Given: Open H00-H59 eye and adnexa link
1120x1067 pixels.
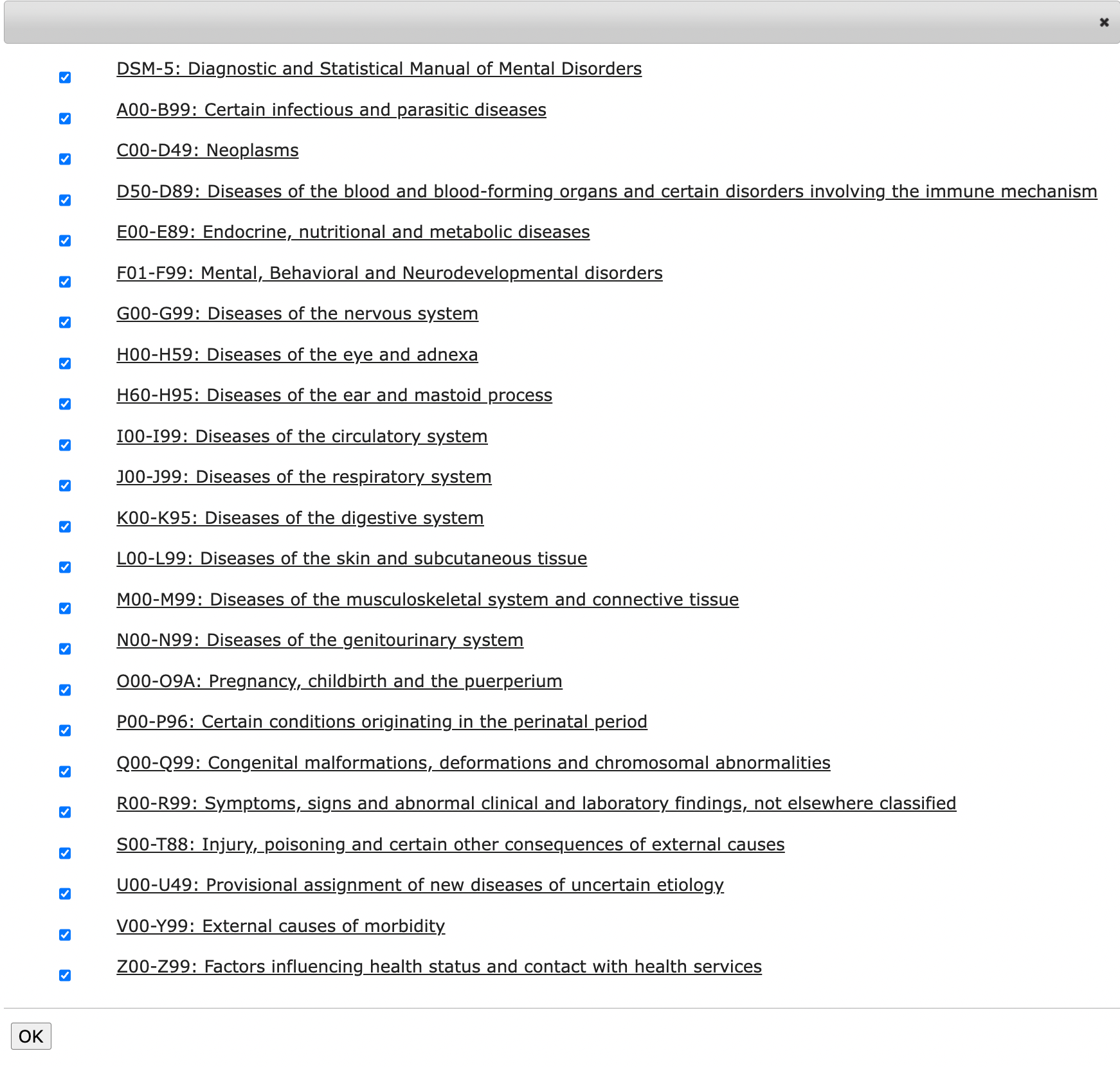Looking at the screenshot, I should click(x=297, y=355).
